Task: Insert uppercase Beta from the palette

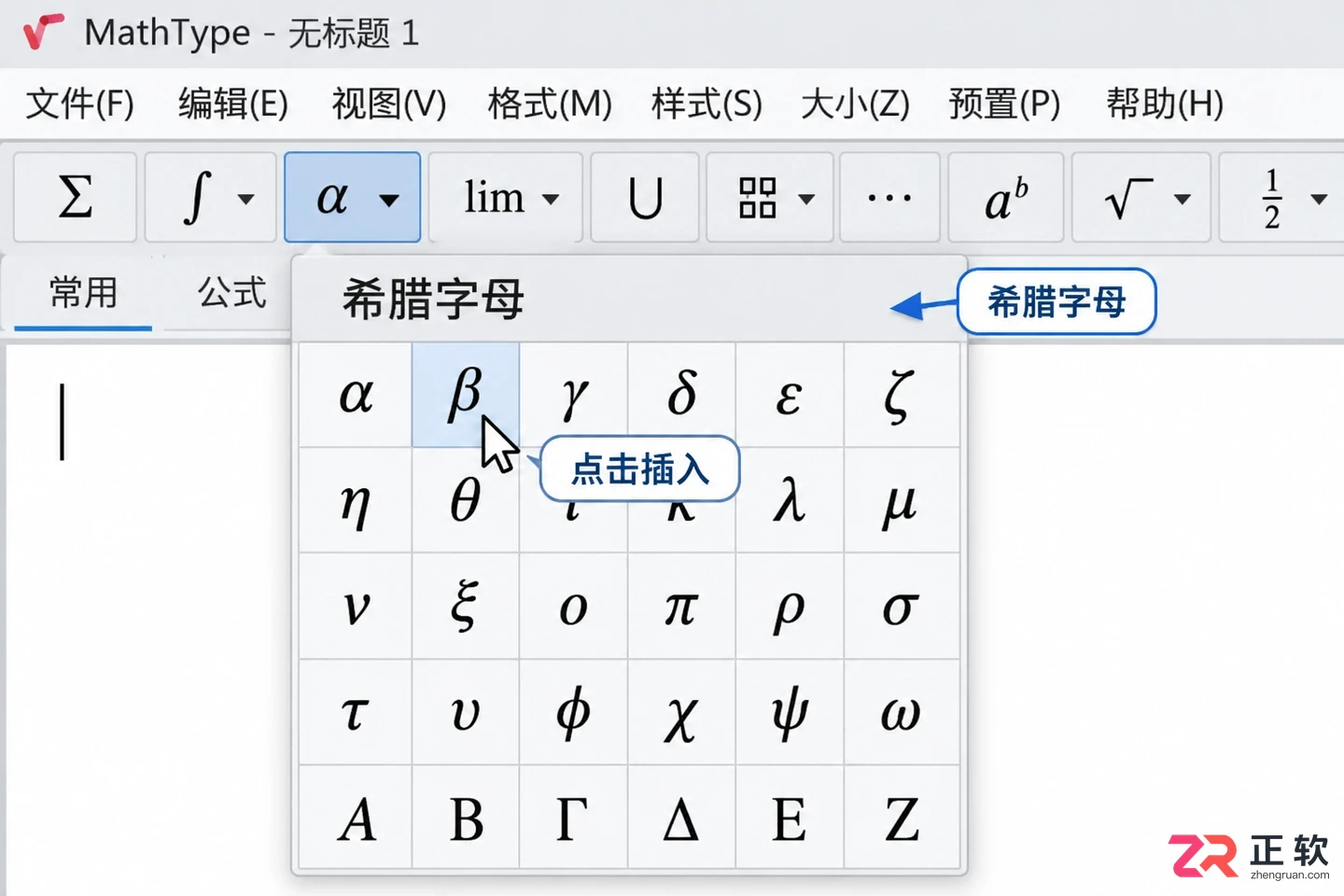Action: [466, 818]
